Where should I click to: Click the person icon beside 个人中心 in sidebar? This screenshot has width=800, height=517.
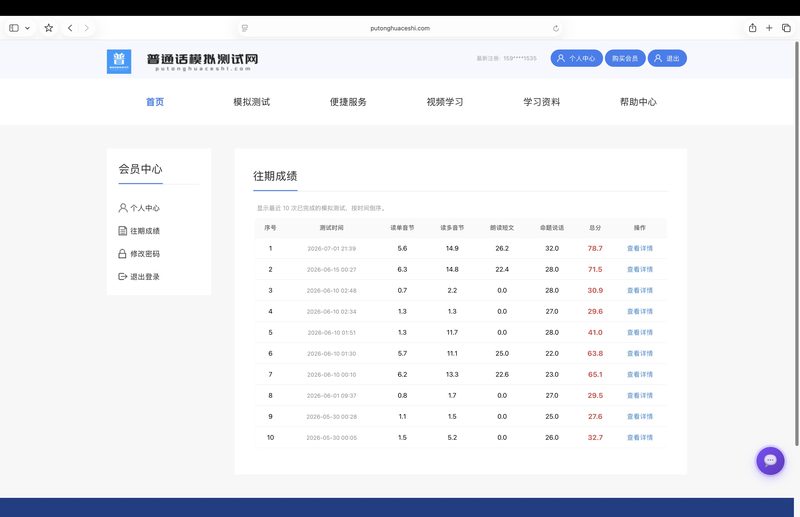click(x=122, y=208)
